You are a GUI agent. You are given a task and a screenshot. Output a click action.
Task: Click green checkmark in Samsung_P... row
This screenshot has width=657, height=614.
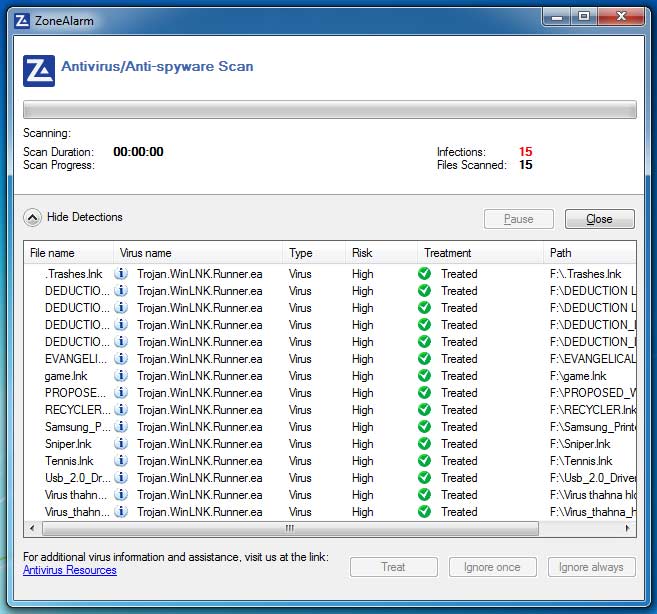point(424,427)
